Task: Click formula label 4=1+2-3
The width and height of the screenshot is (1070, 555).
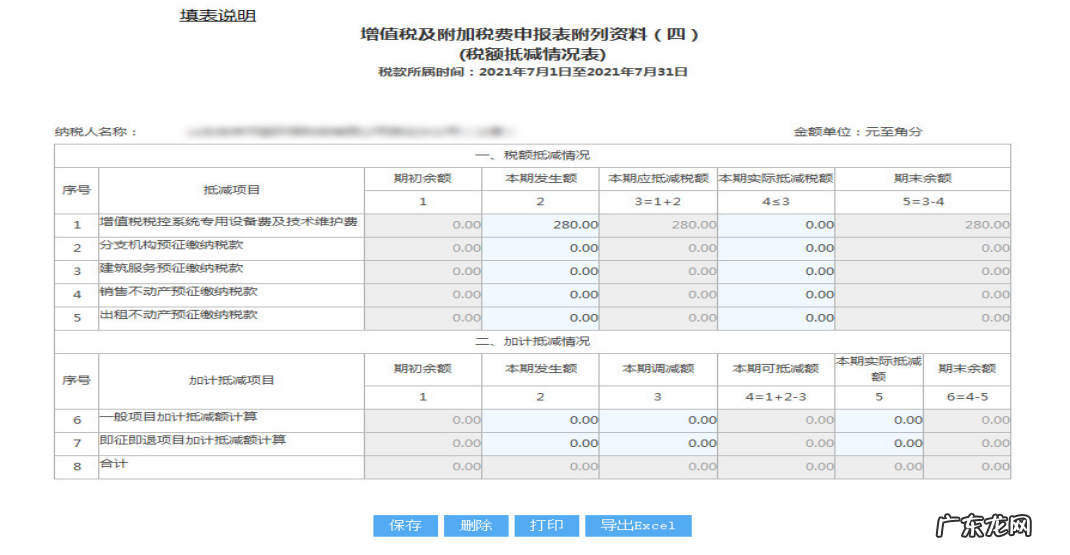Action: coord(776,397)
